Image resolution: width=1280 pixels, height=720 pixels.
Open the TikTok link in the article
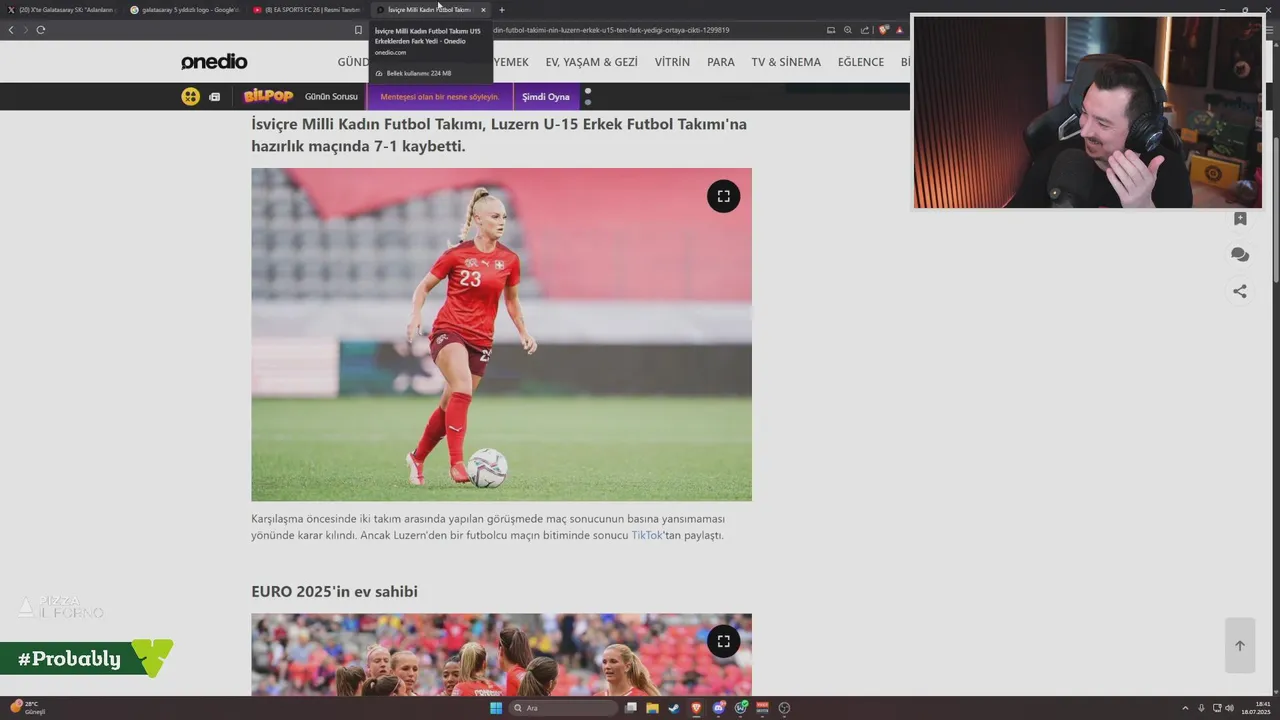tap(647, 535)
